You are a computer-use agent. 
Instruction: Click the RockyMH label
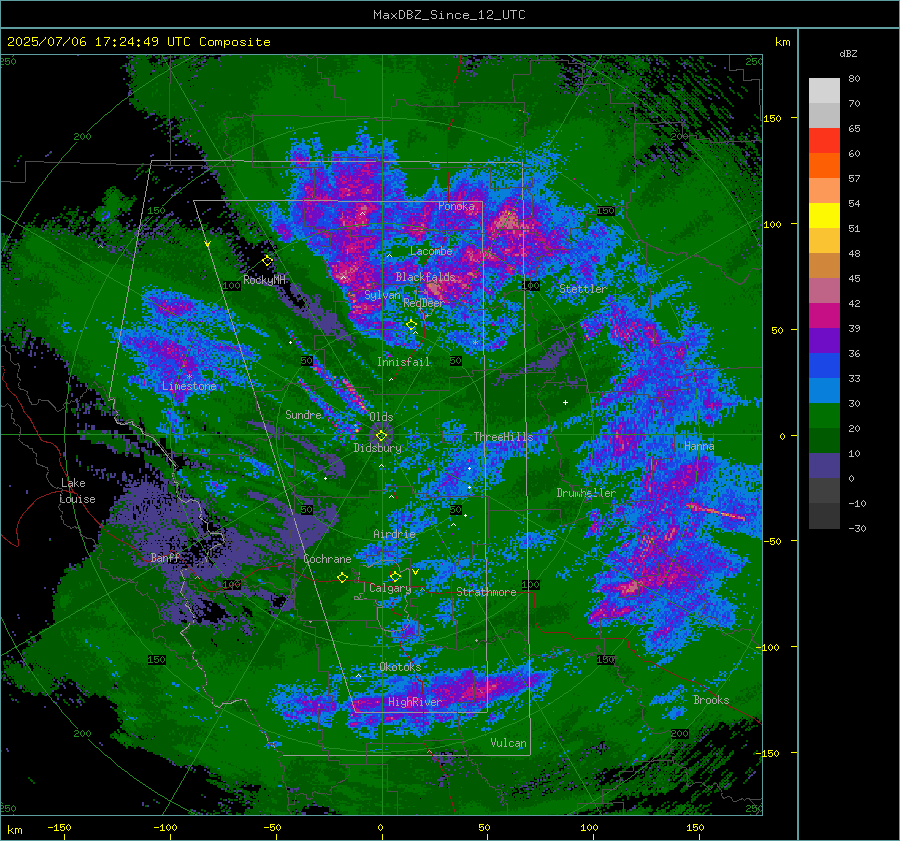click(x=265, y=280)
